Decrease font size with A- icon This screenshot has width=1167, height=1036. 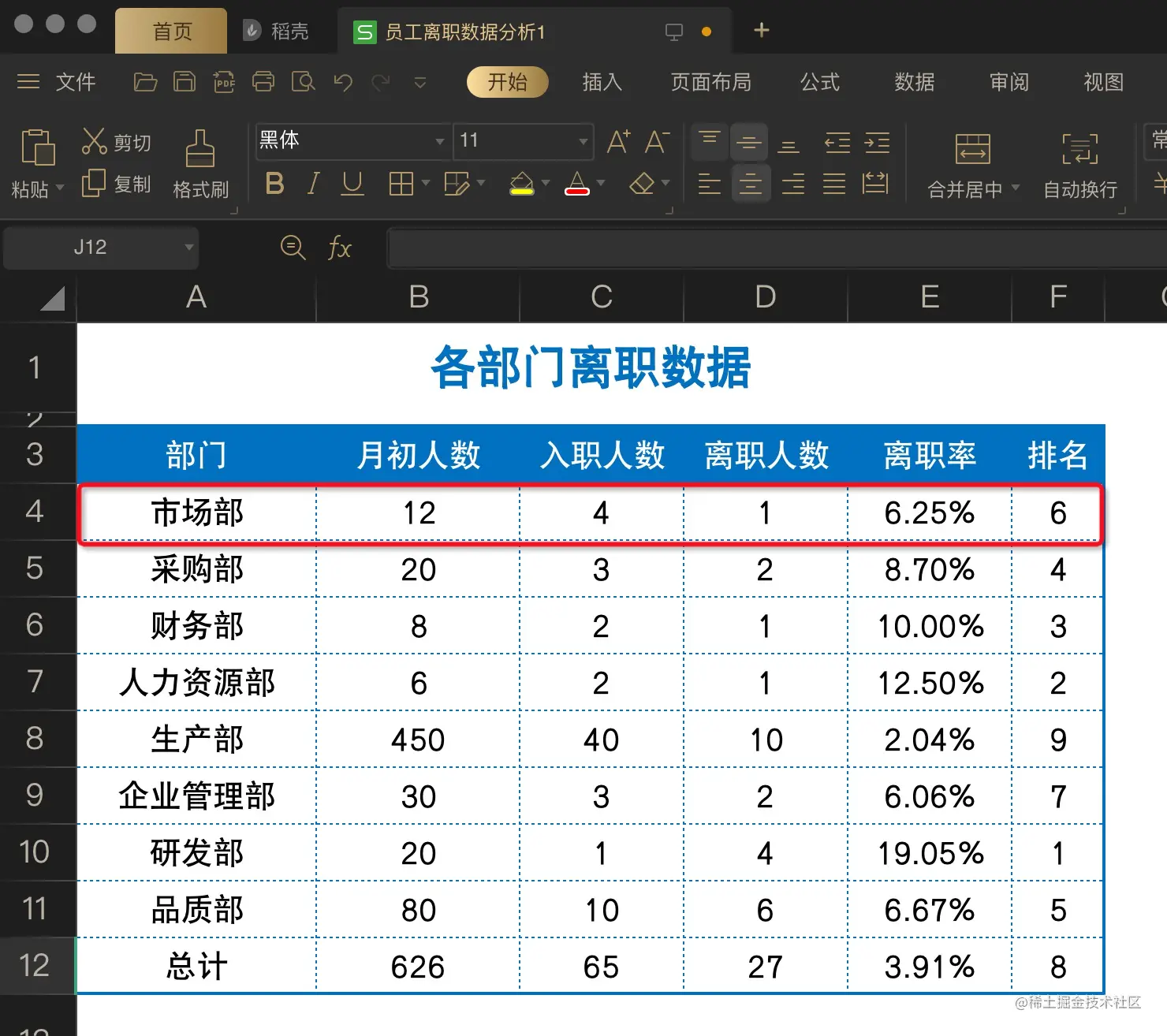click(x=657, y=142)
